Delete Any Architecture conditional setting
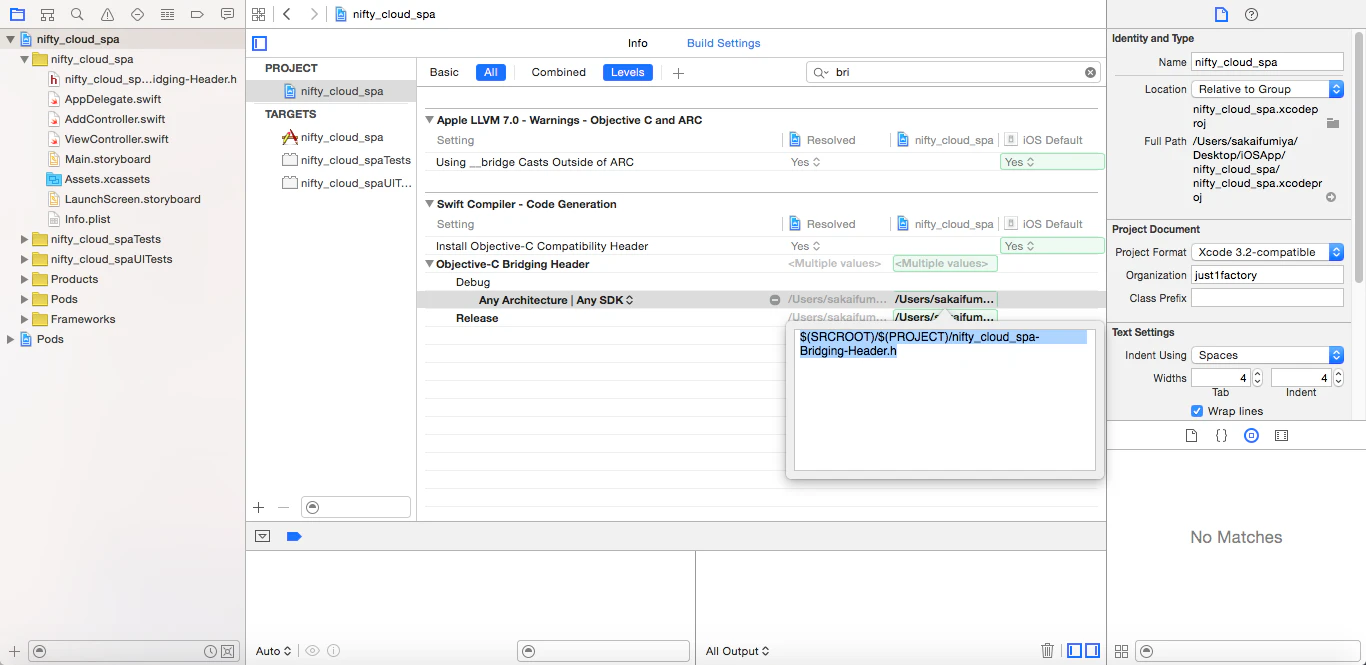The height and width of the screenshot is (665, 1366). [774, 300]
